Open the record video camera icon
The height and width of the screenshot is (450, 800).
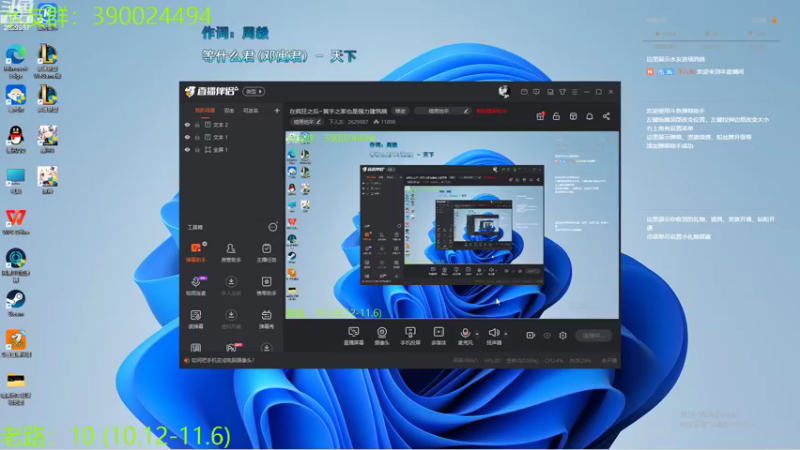[x=531, y=335]
